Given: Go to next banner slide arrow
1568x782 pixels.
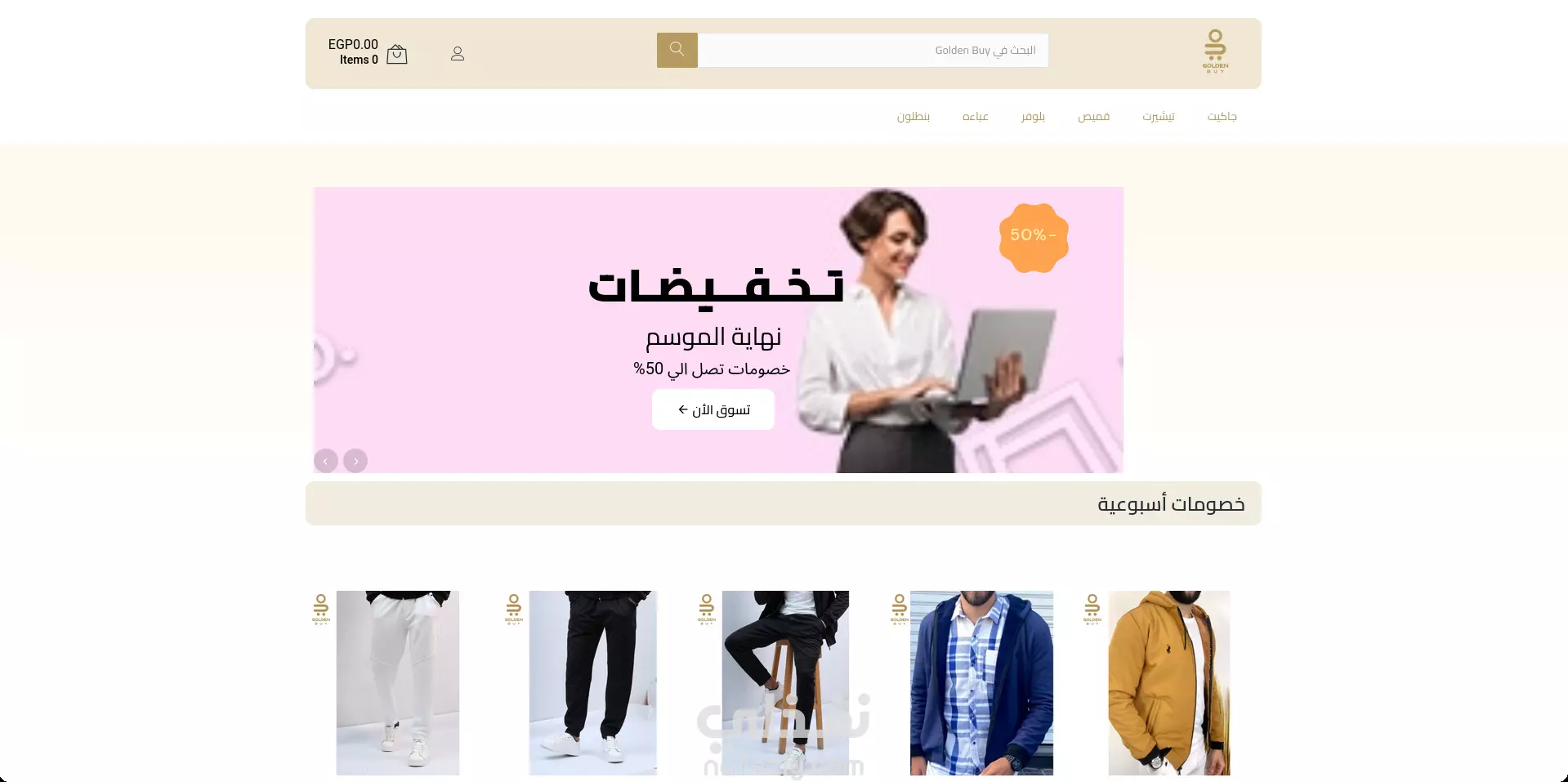Looking at the screenshot, I should click(355, 461).
